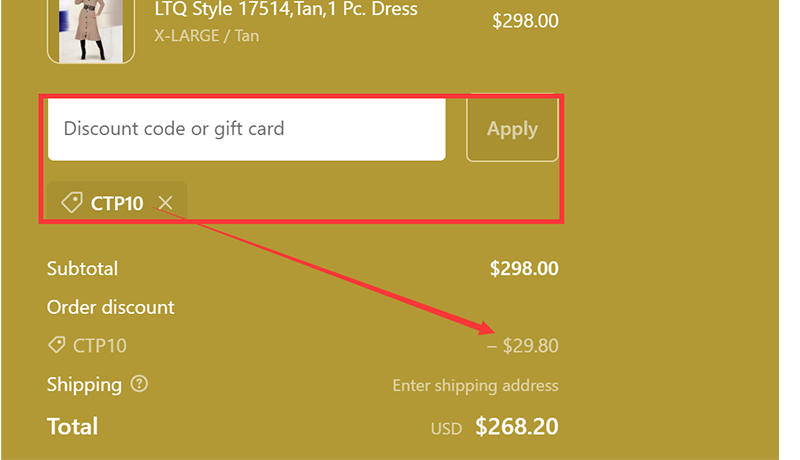The image size is (800, 460).
Task: Click the Enter shipping address text
Action: (475, 386)
